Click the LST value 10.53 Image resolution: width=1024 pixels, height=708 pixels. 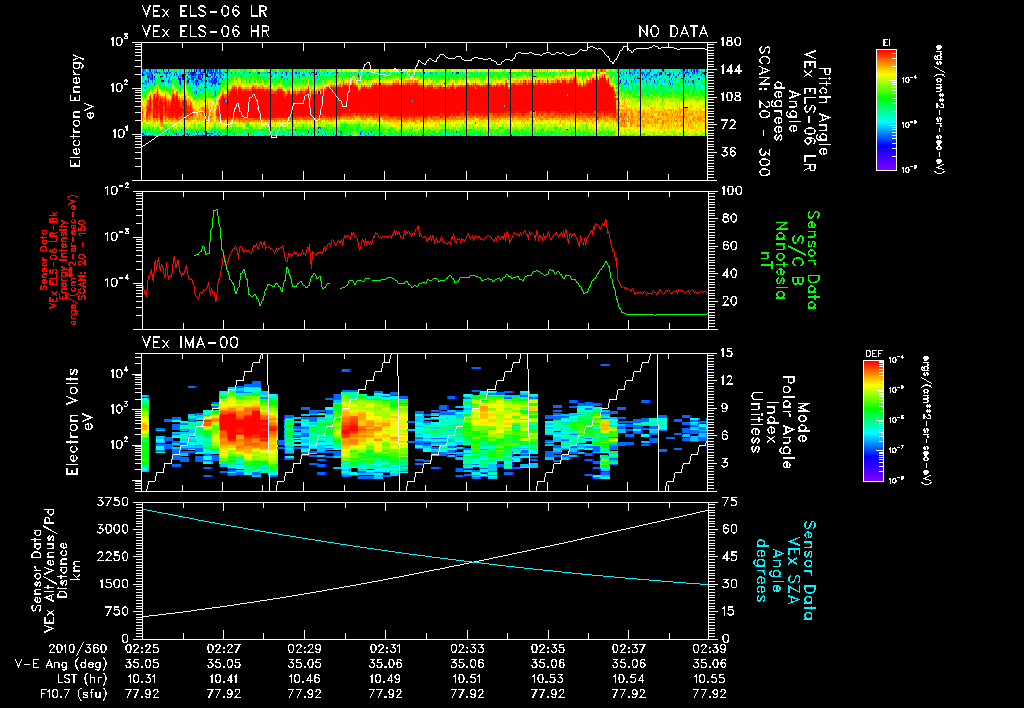coord(547,679)
